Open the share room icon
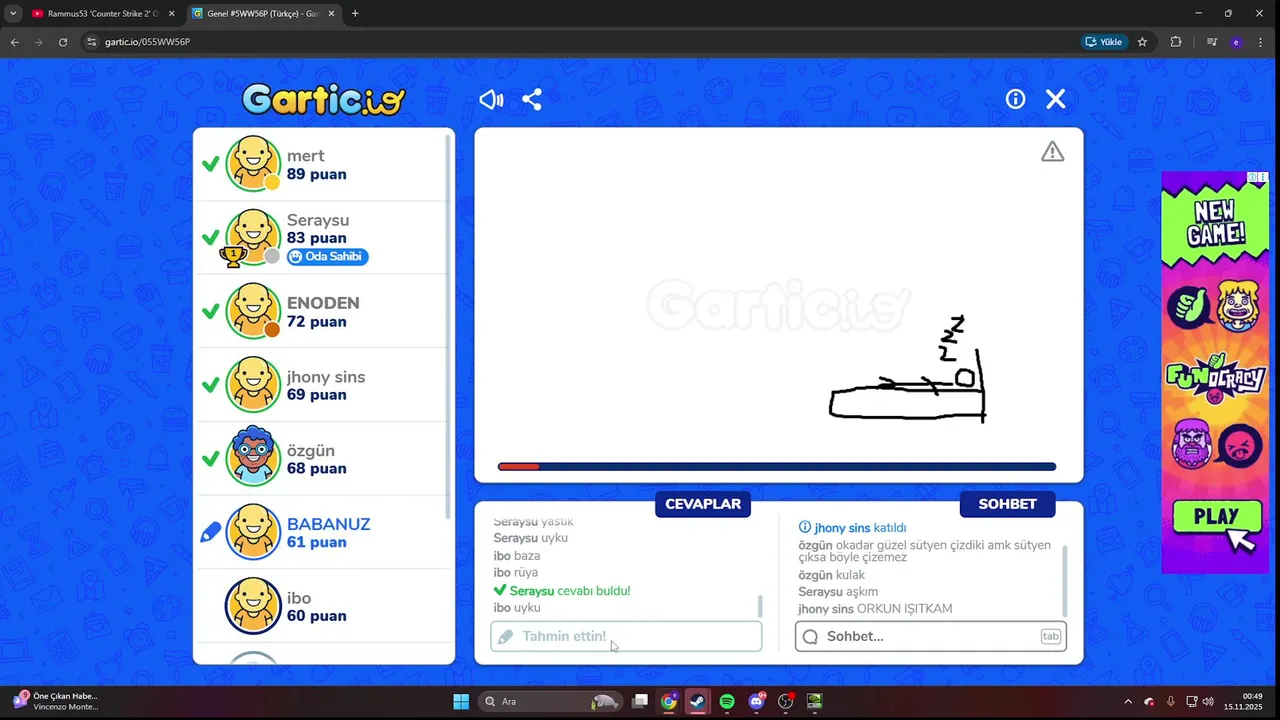Viewport: 1280px width, 720px height. 532,99
